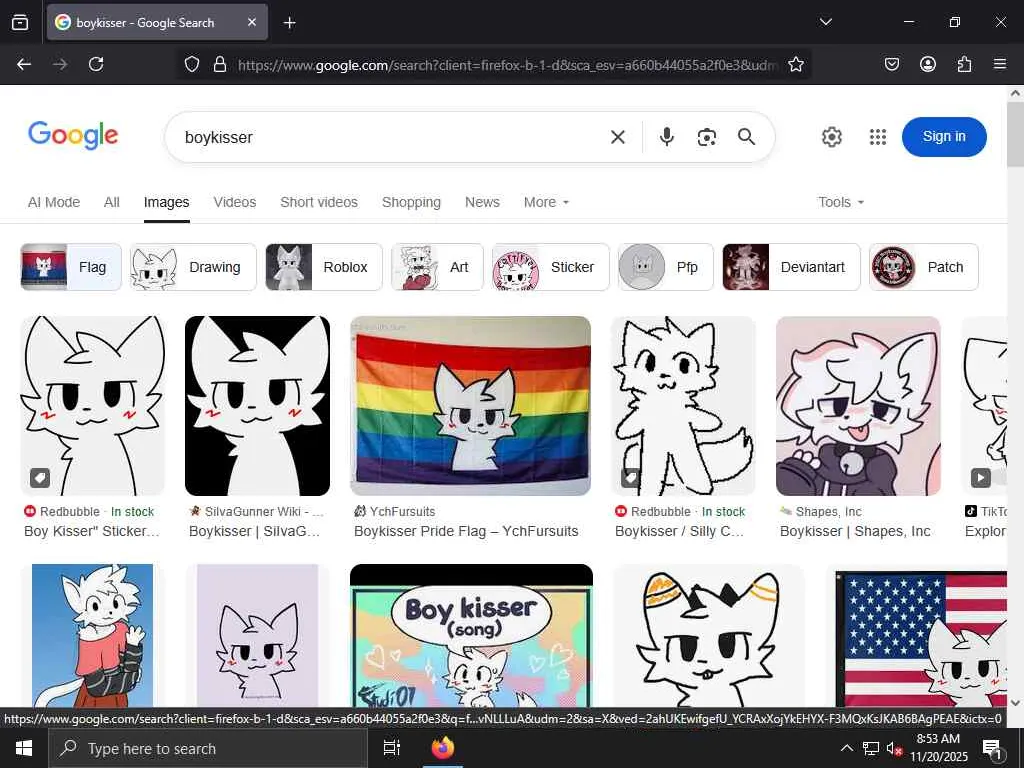Search by image with camera lens icon

707,137
